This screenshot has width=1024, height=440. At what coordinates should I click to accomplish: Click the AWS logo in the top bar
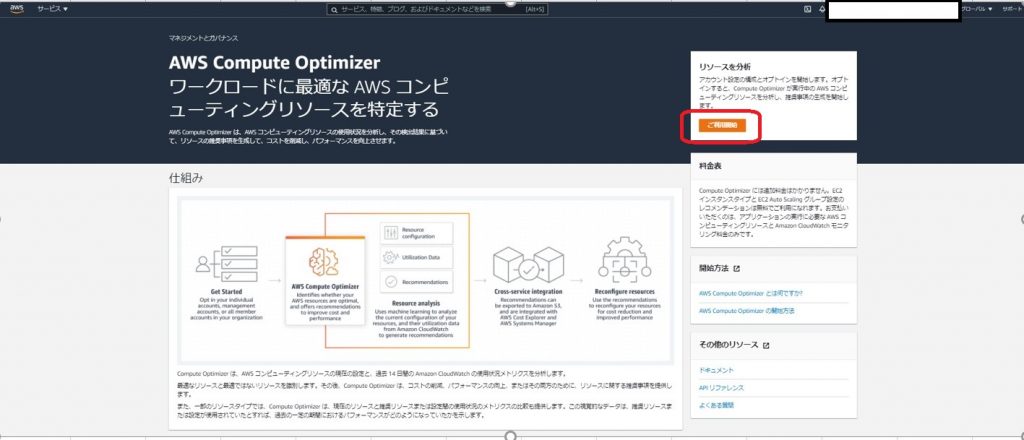[x=16, y=9]
